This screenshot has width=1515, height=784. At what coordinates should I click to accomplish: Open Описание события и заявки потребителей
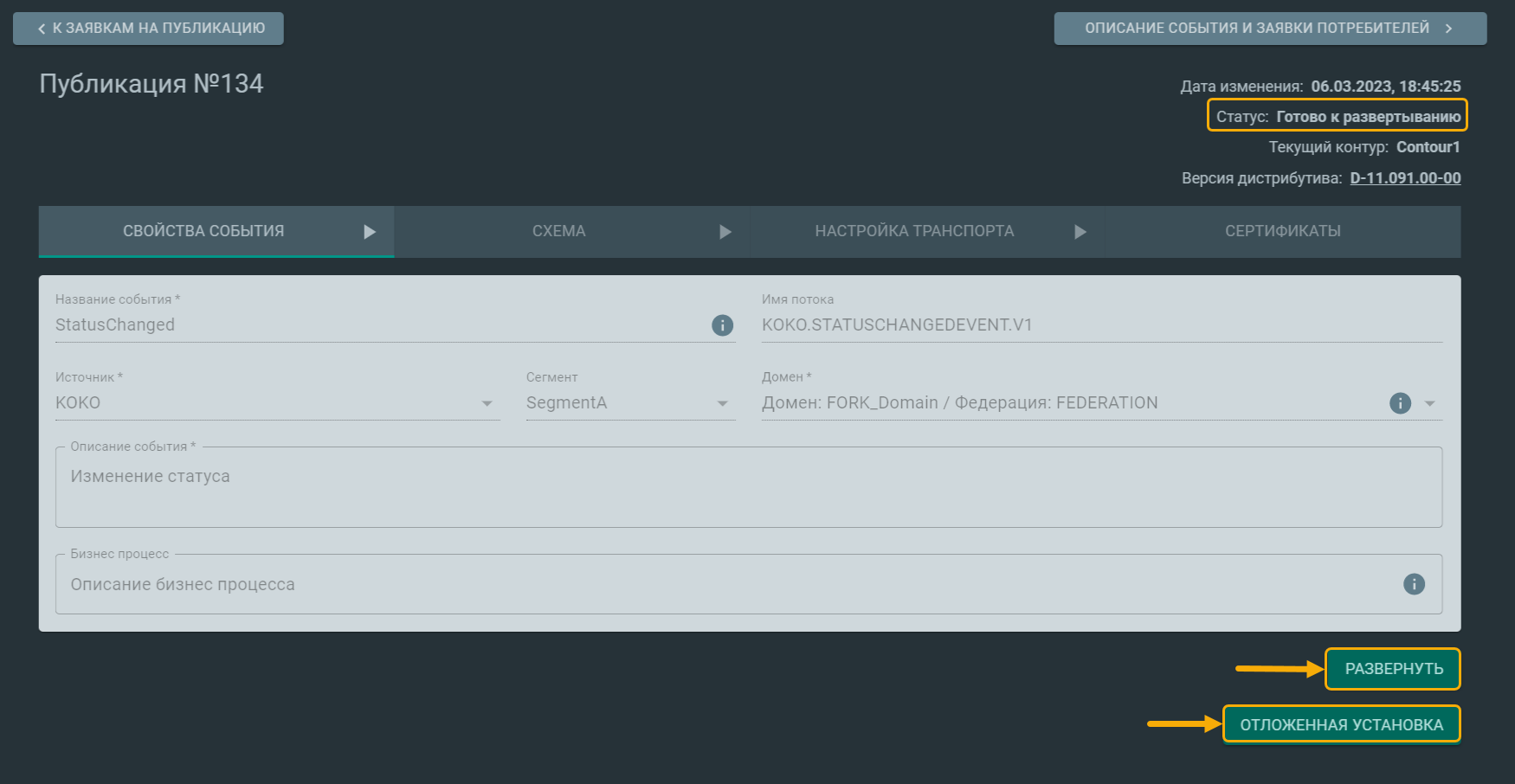(1269, 28)
